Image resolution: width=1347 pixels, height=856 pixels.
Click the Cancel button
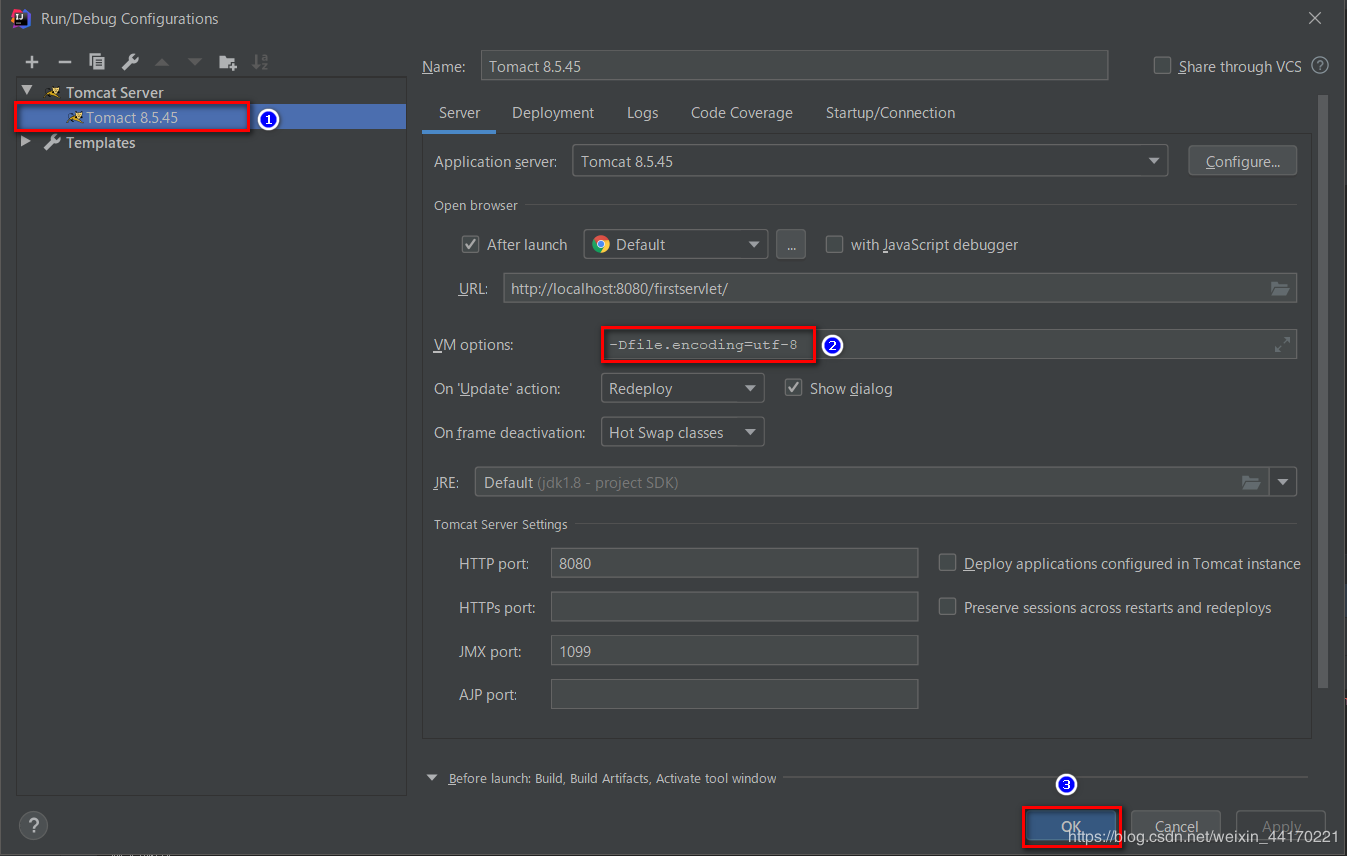click(x=1176, y=826)
